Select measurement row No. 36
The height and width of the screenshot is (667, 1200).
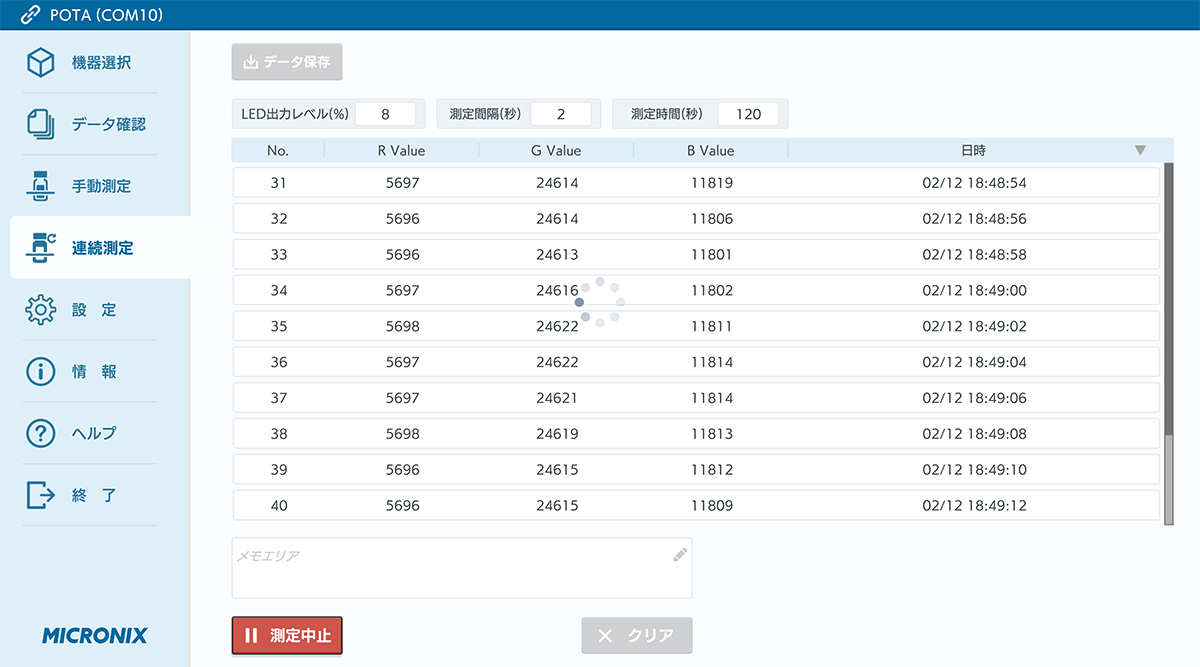pos(696,362)
